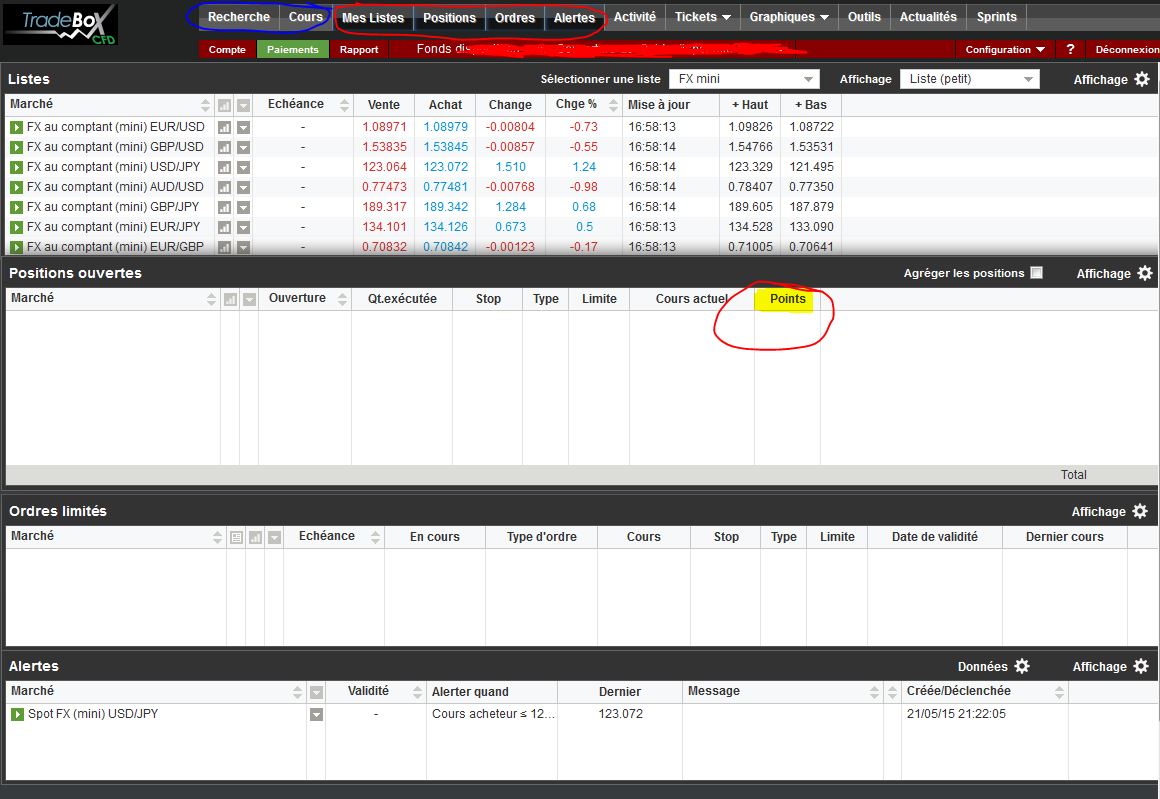The height and width of the screenshot is (799, 1160).
Task: Click USD/JPY Achat price 123.072 in Listes
Action: point(445,167)
